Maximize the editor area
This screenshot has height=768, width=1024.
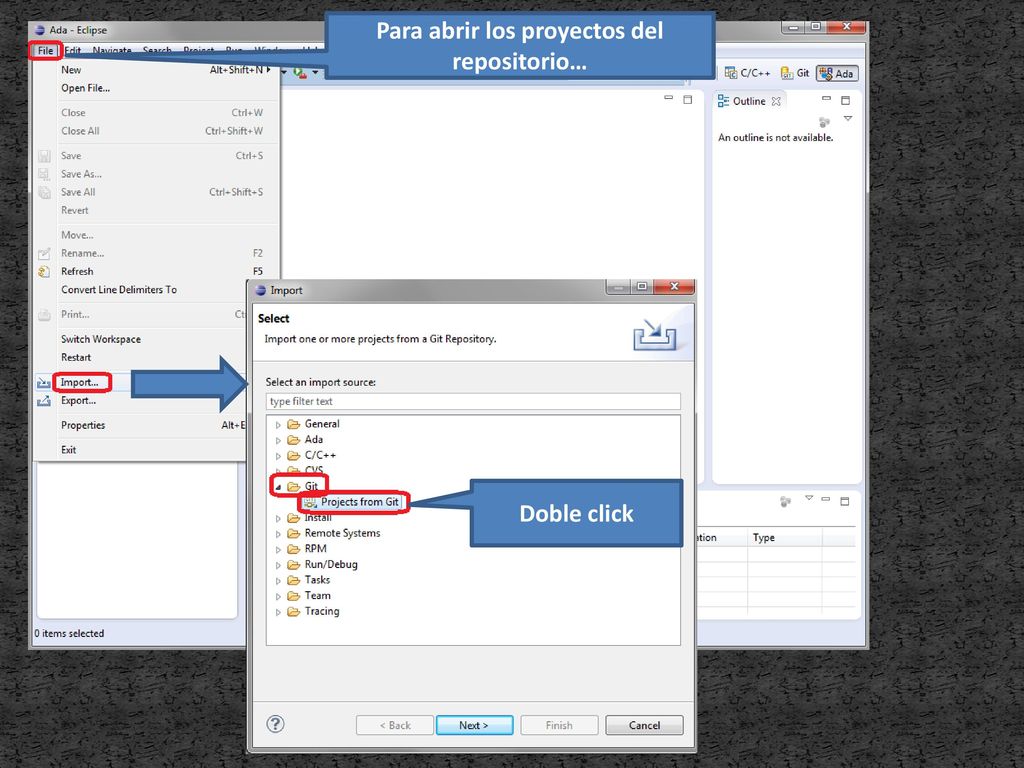pos(688,99)
